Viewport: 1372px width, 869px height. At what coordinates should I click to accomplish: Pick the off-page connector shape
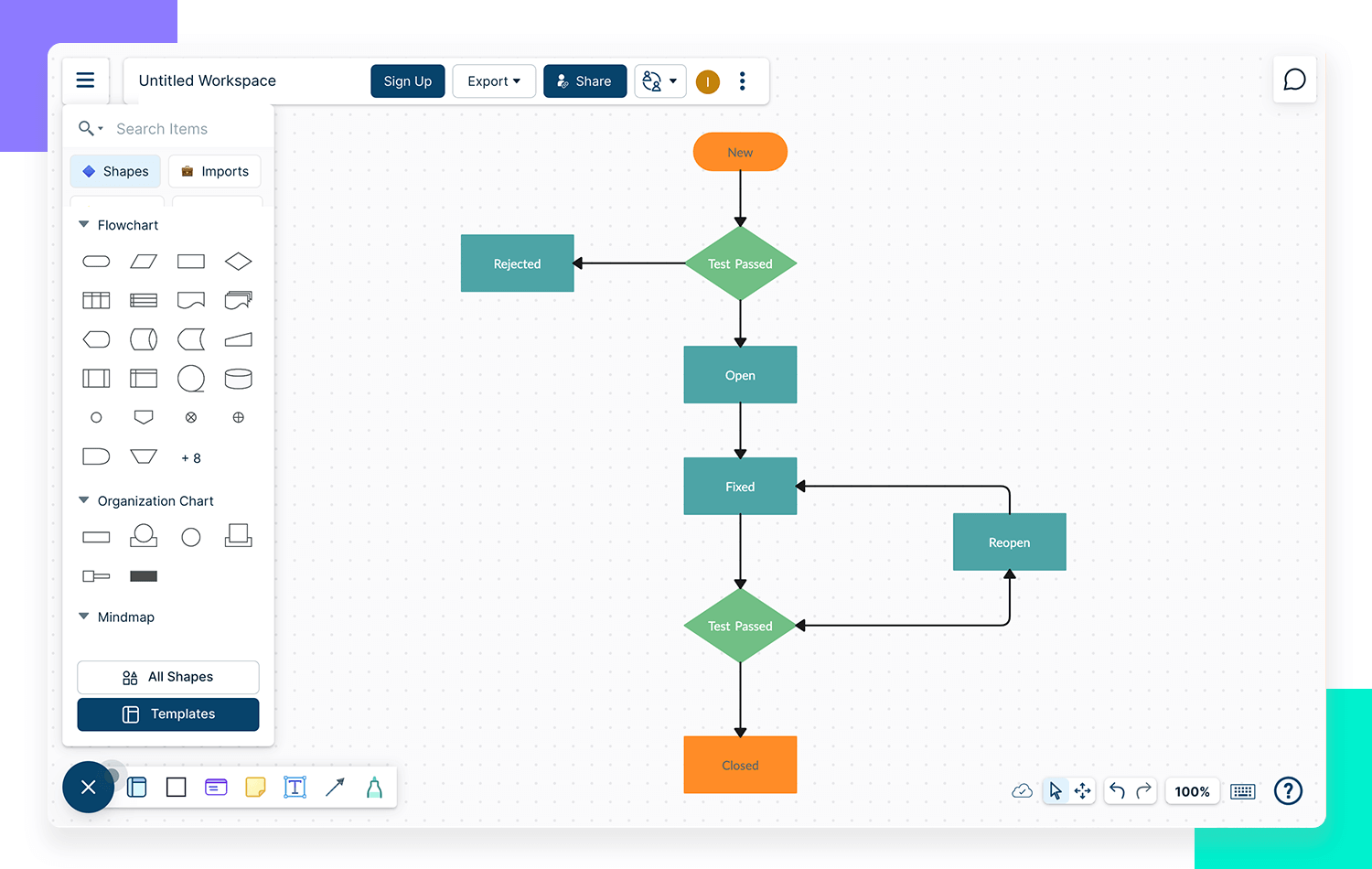point(144,417)
